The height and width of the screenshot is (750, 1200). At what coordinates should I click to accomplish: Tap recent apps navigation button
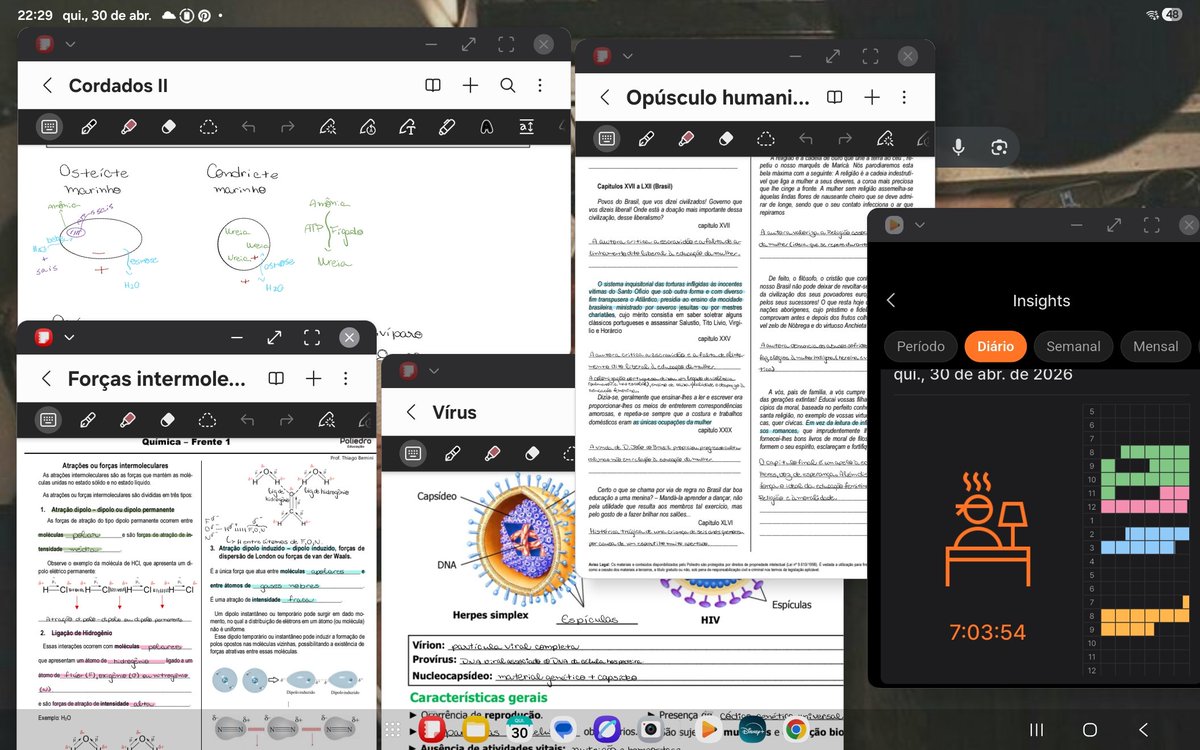click(1037, 730)
